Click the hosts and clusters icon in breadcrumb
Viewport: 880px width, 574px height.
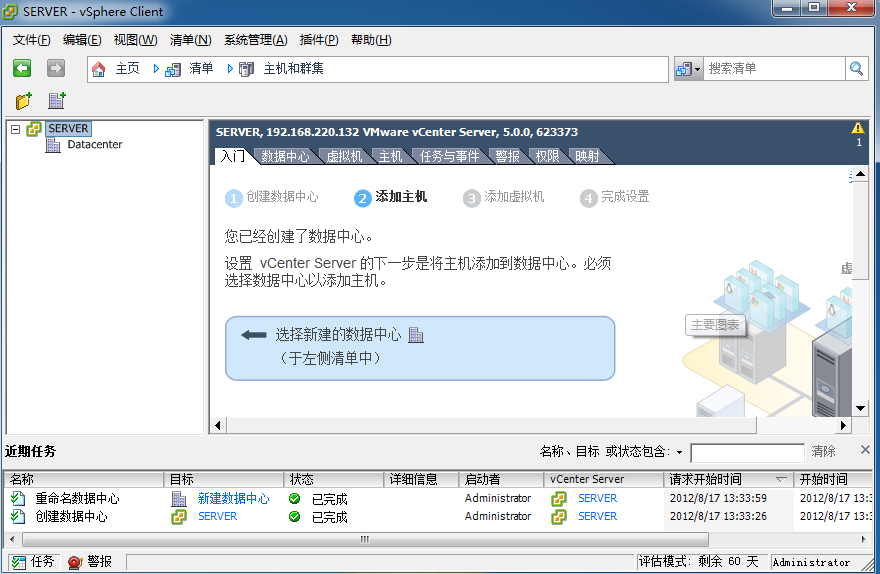coord(246,70)
